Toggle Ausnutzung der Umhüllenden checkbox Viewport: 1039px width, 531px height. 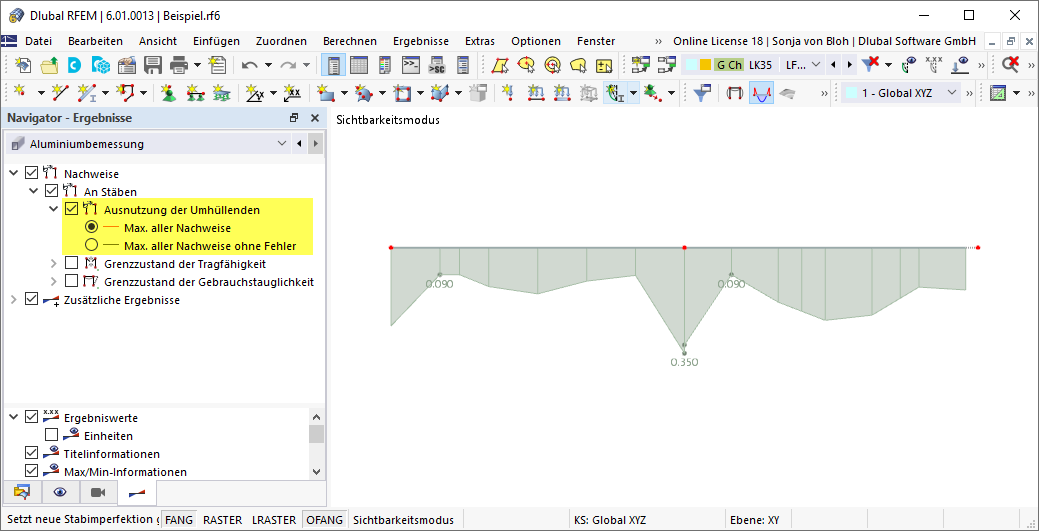(72, 209)
